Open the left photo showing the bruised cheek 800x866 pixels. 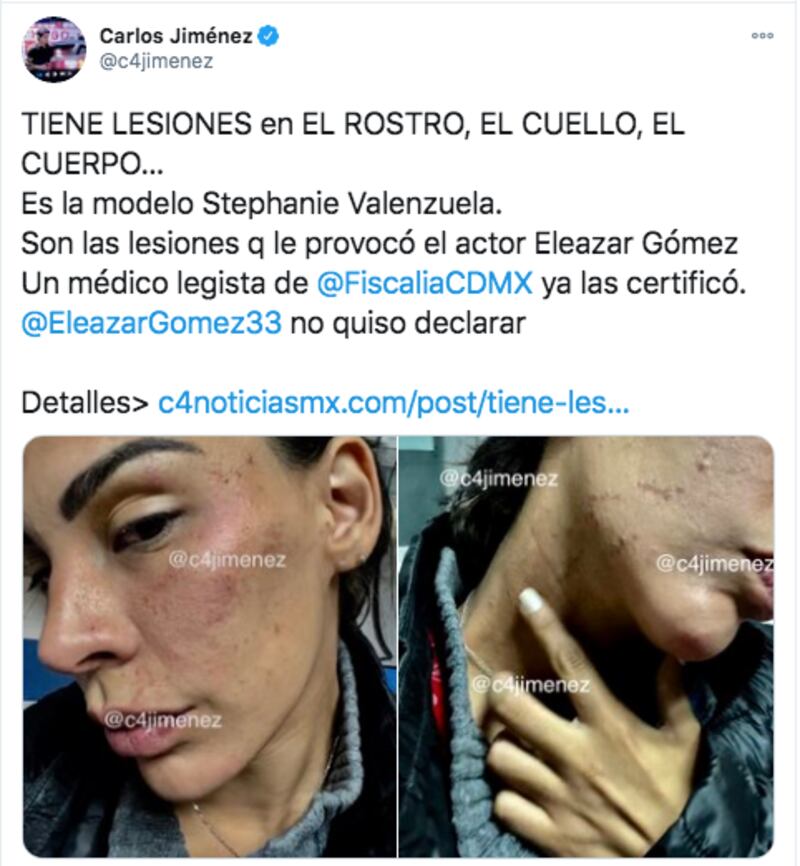209,646
